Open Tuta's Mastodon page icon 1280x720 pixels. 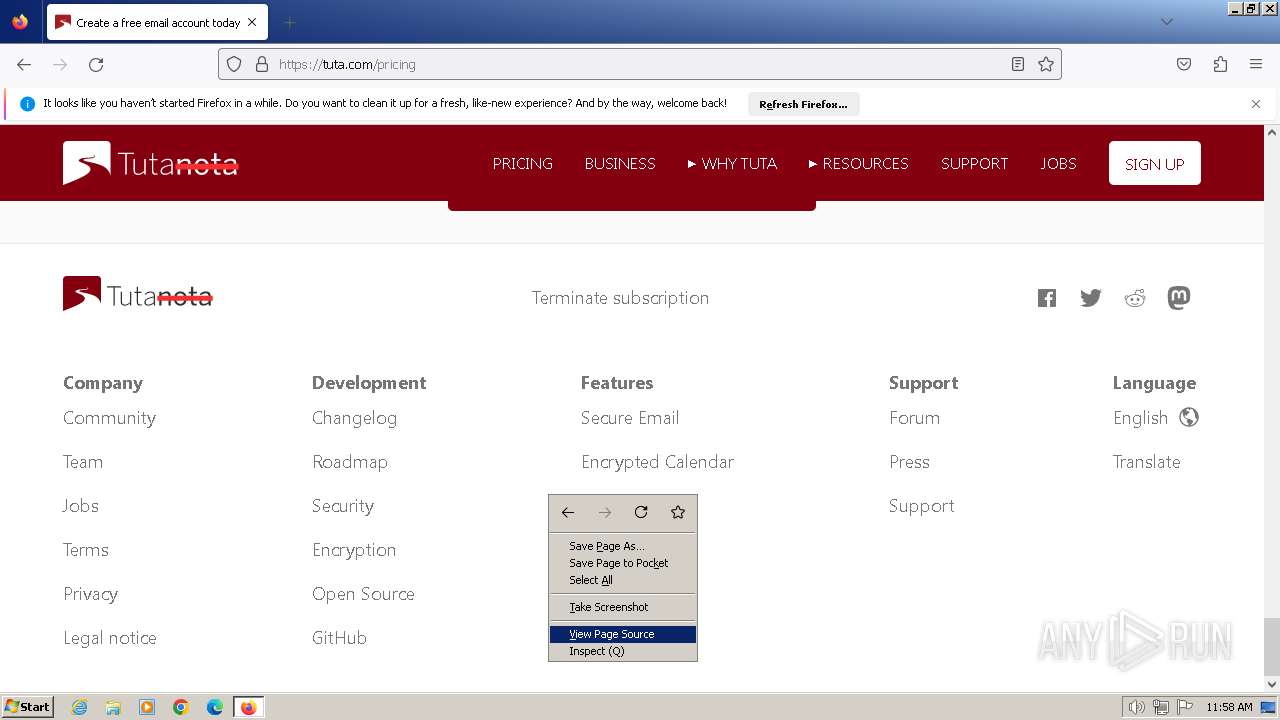[x=1179, y=298]
